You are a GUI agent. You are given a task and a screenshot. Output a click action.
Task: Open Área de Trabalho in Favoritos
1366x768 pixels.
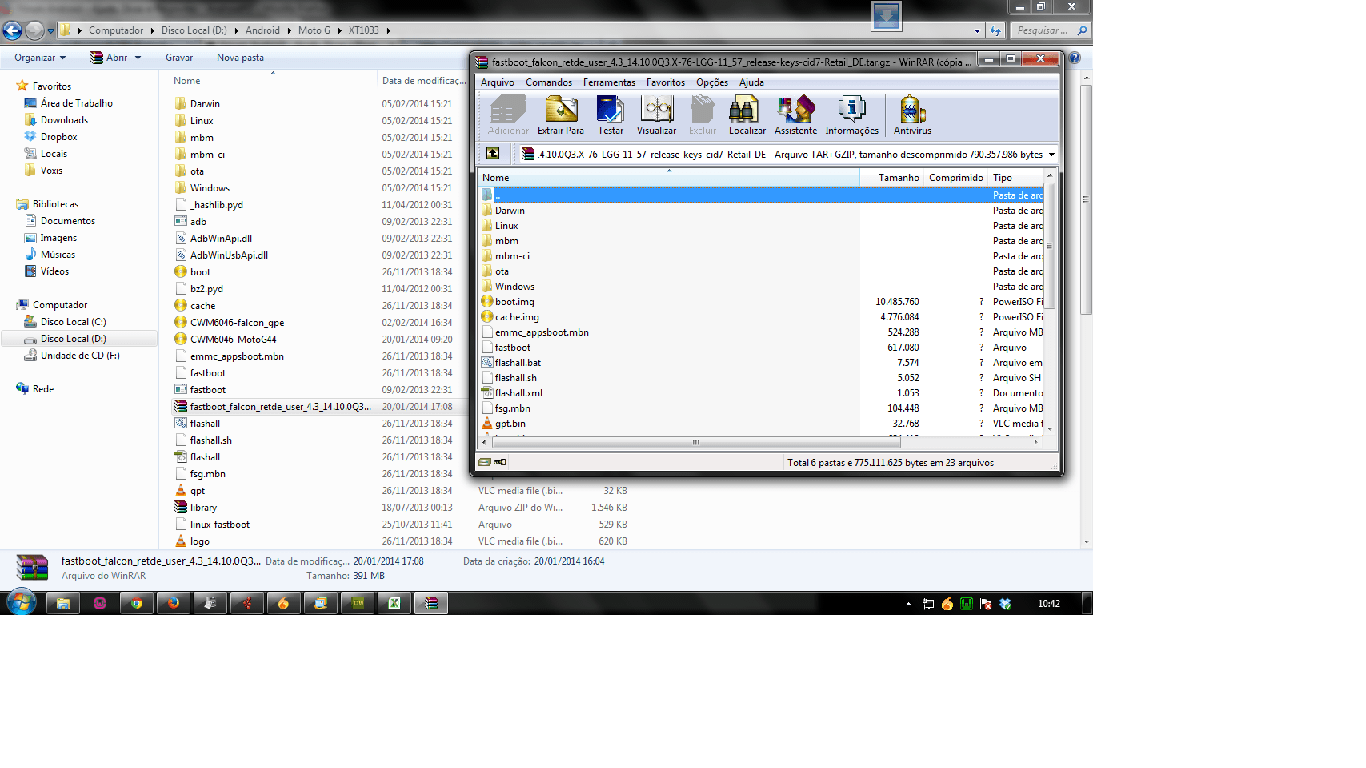[76, 104]
